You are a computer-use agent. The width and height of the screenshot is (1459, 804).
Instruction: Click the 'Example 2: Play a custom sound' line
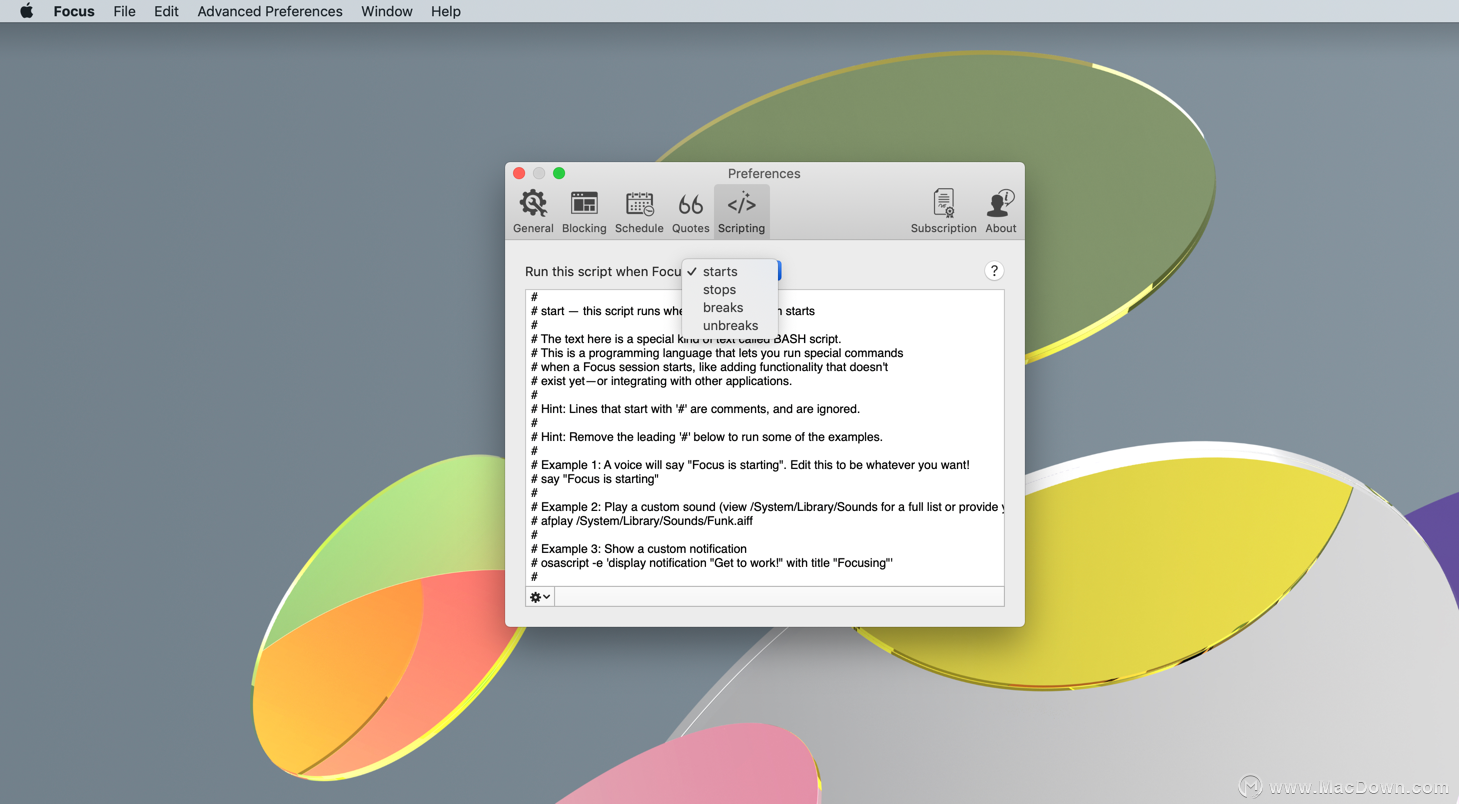[767, 507]
